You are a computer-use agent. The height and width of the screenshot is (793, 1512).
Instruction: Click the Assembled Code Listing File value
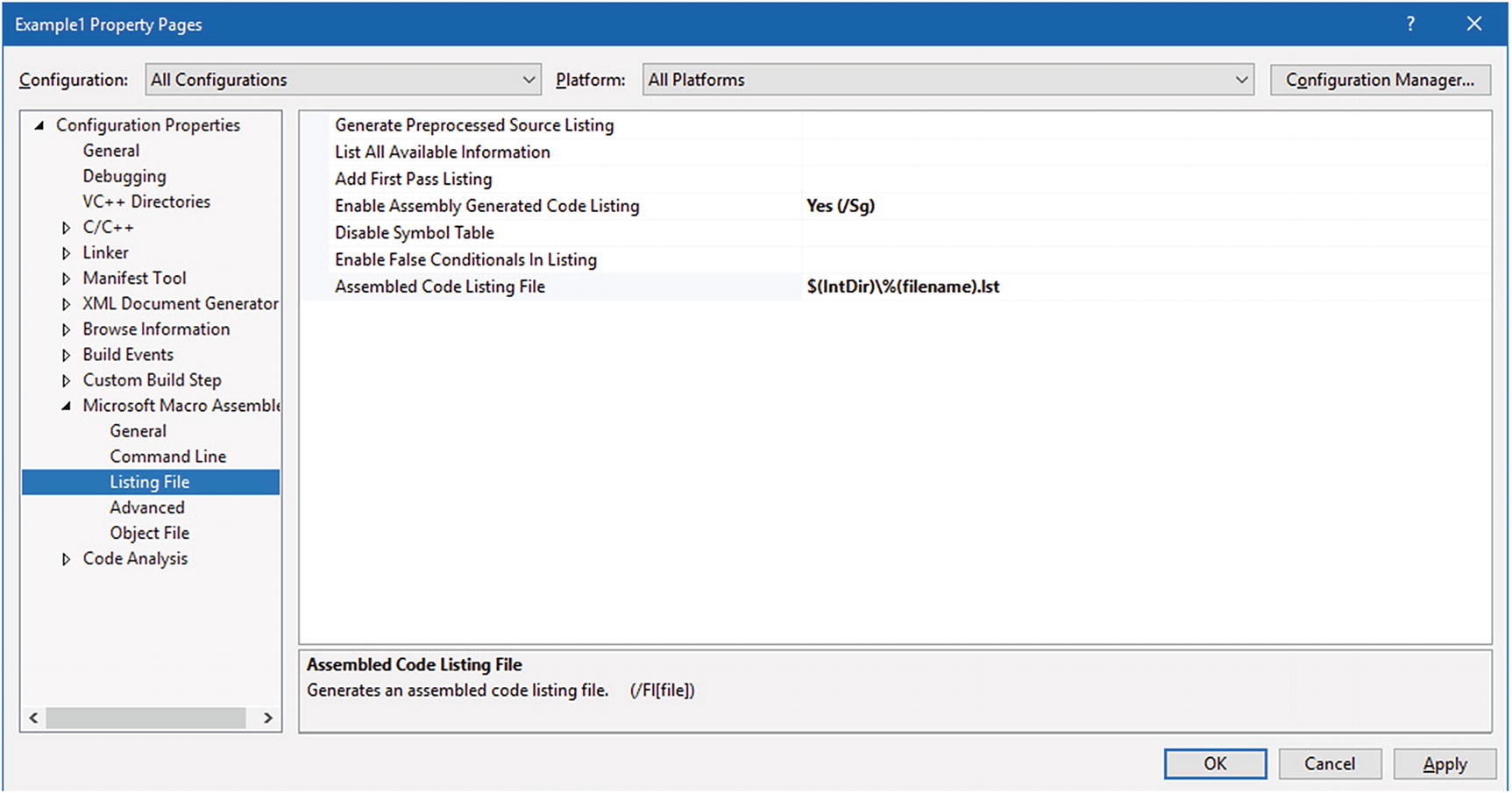pyautogui.click(x=903, y=287)
